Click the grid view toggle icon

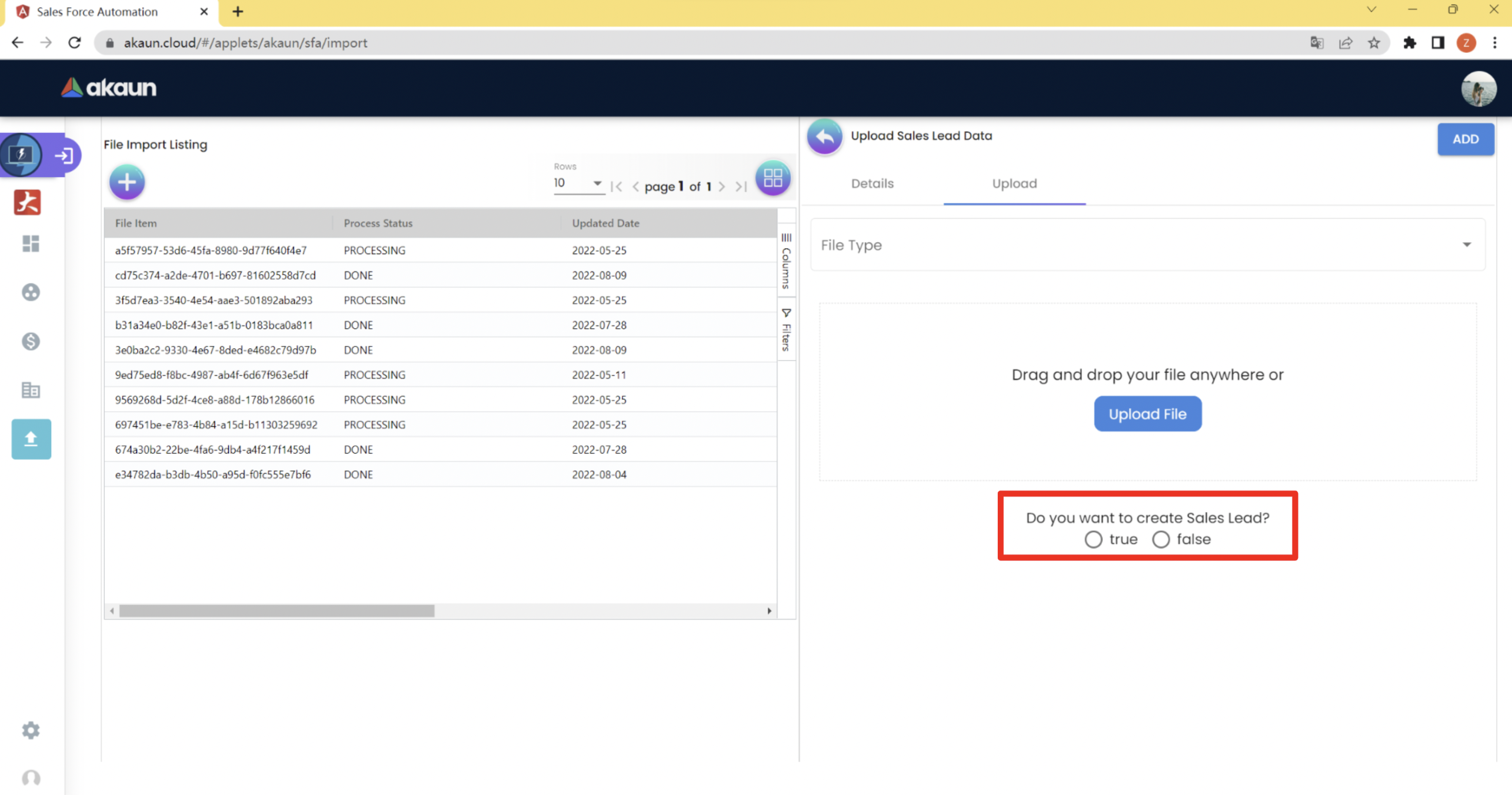(772, 178)
